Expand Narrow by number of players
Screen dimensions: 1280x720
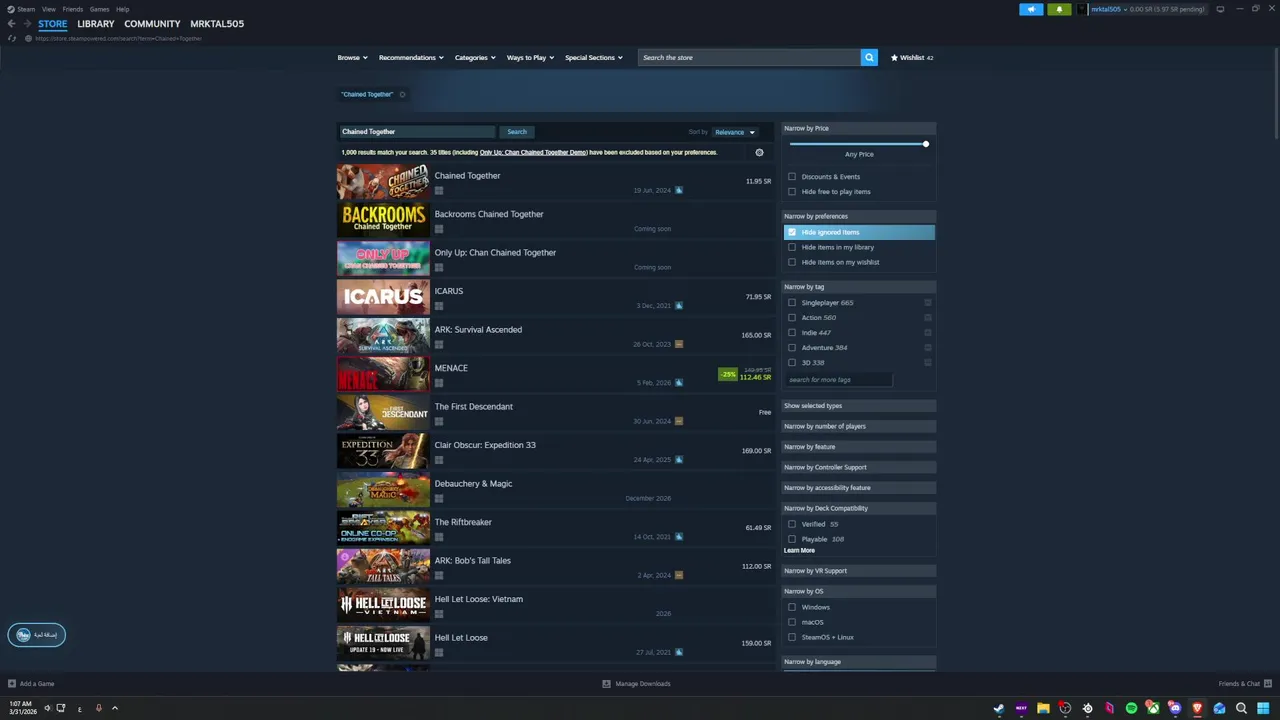click(x=859, y=426)
